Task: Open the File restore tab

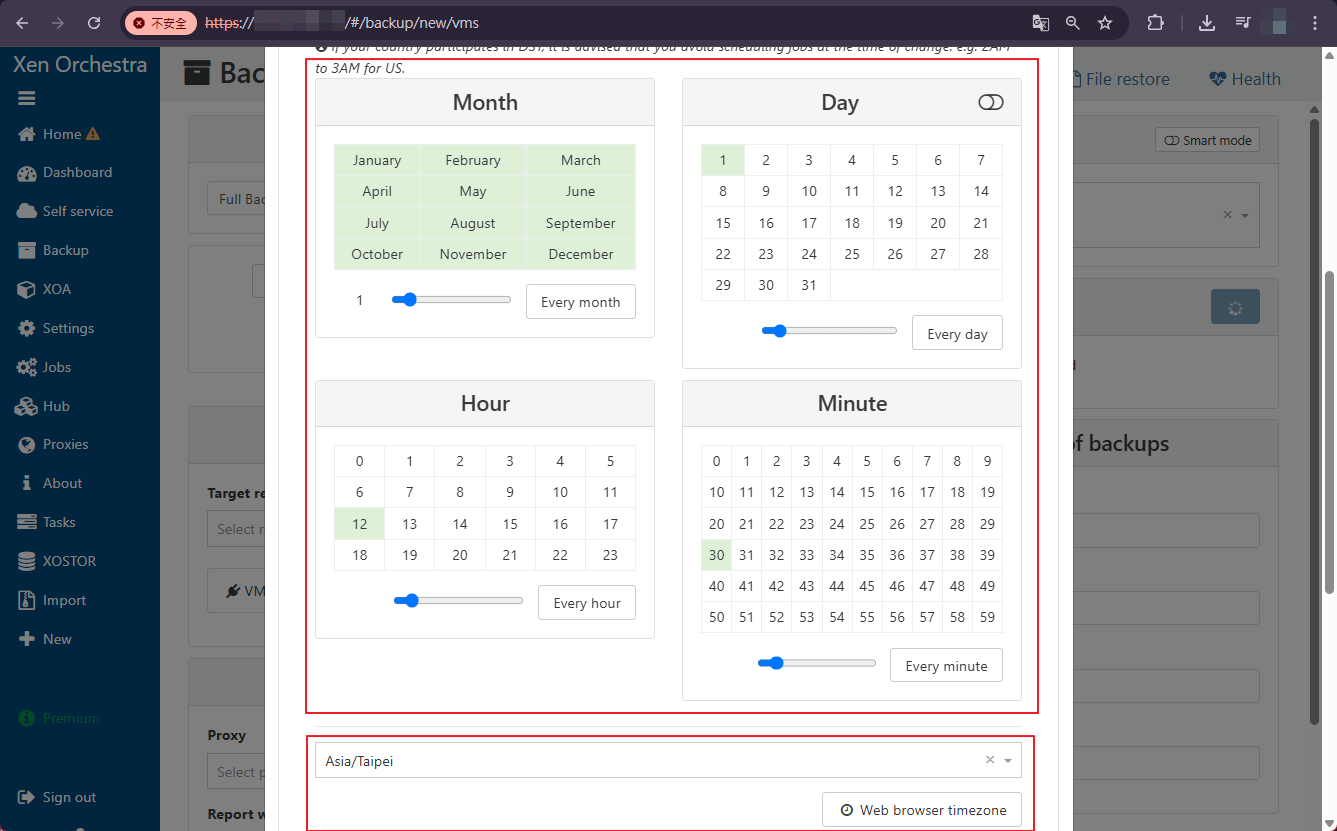Action: point(1122,79)
